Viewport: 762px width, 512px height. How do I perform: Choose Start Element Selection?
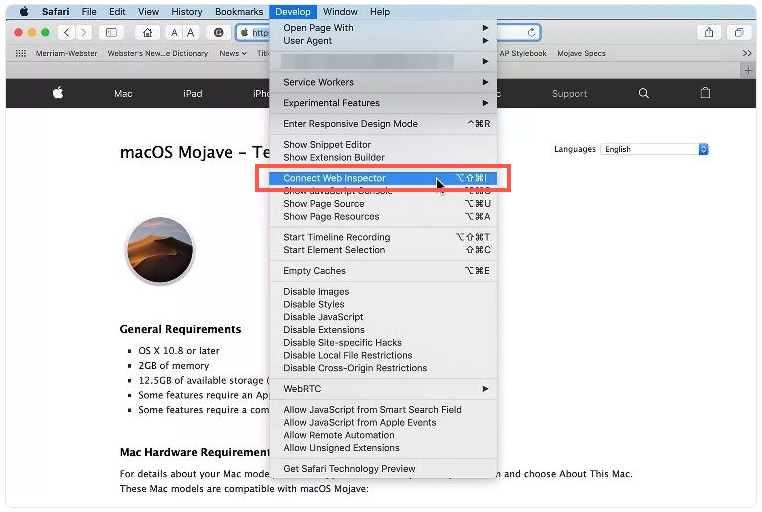click(x=383, y=250)
